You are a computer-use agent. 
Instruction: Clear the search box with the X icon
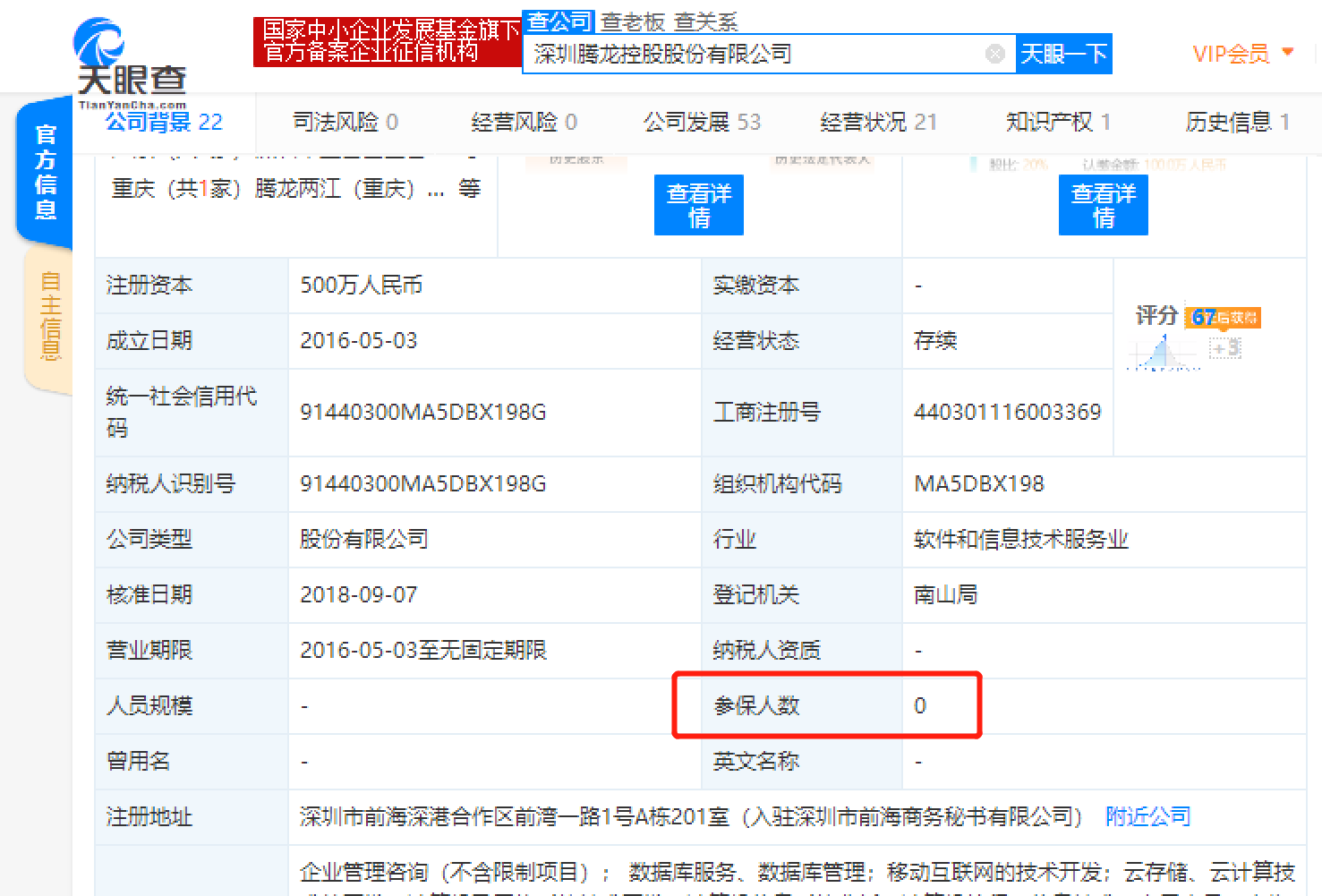pos(994,54)
